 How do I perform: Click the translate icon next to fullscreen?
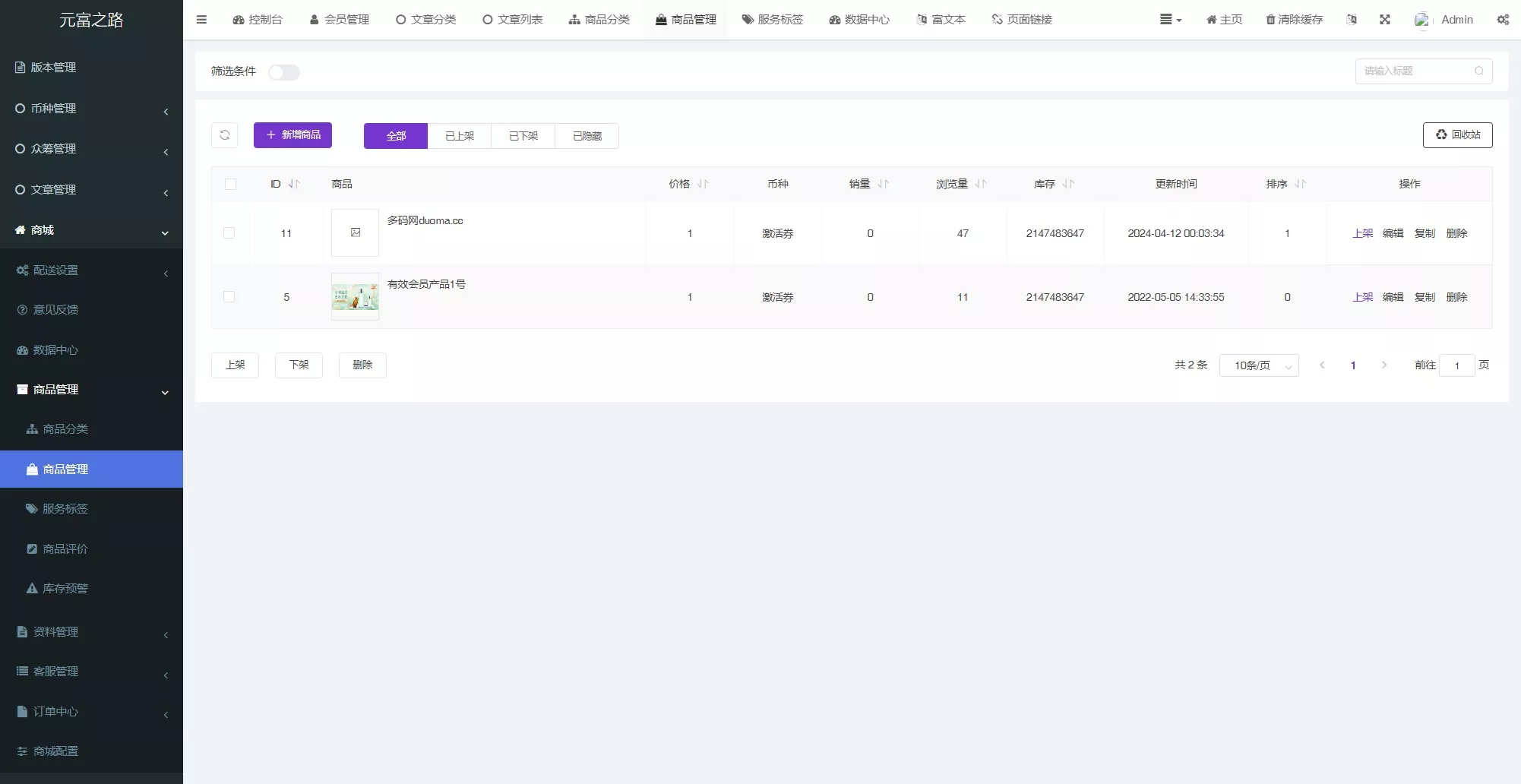[1352, 20]
